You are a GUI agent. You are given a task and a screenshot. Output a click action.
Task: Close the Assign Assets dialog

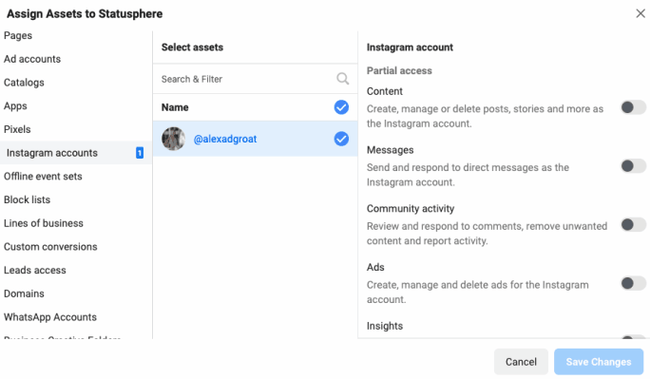click(640, 14)
